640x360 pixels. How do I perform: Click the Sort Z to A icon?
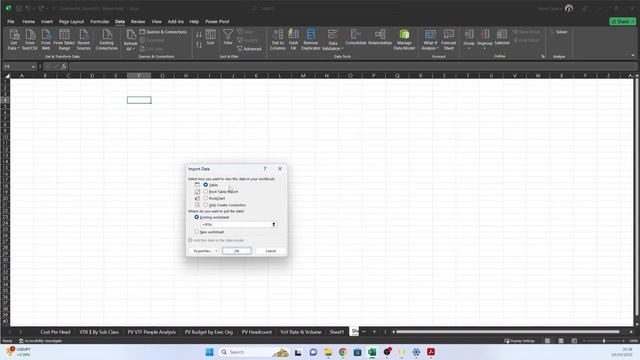click(199, 45)
